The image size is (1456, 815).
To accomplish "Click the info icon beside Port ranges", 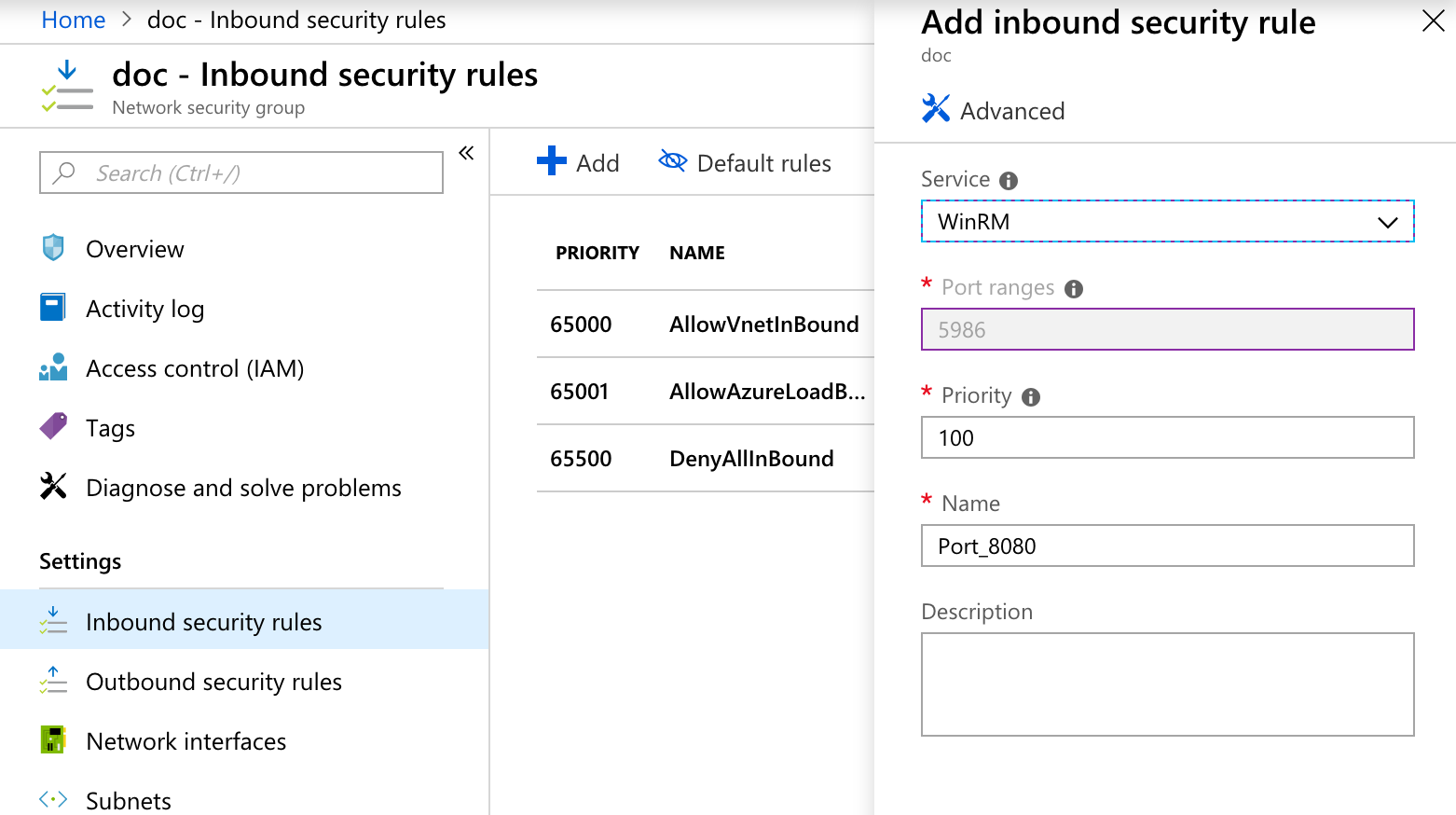I will point(1074,289).
